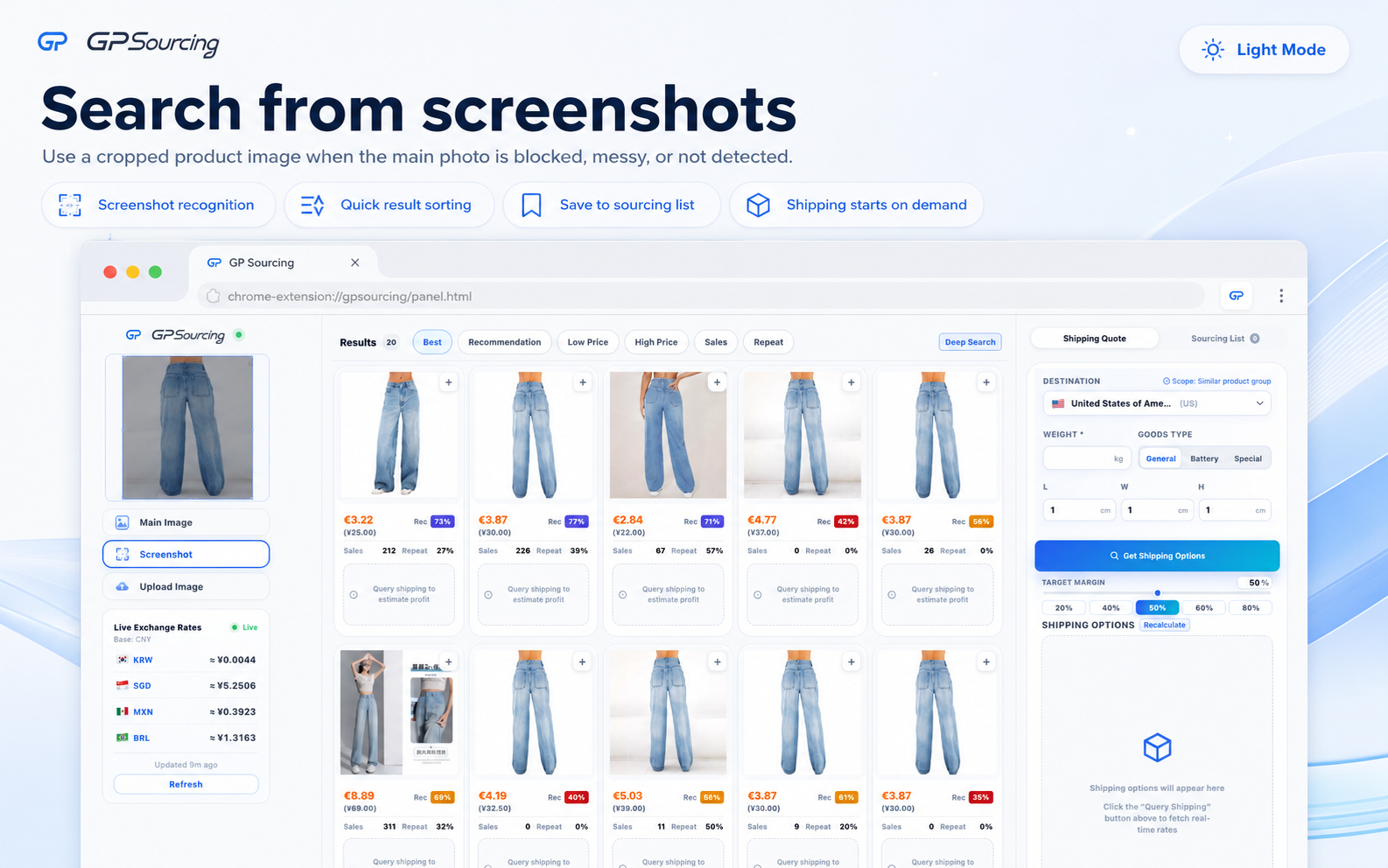
Task: Click the Rec 73% badge
Action: pyautogui.click(x=443, y=521)
